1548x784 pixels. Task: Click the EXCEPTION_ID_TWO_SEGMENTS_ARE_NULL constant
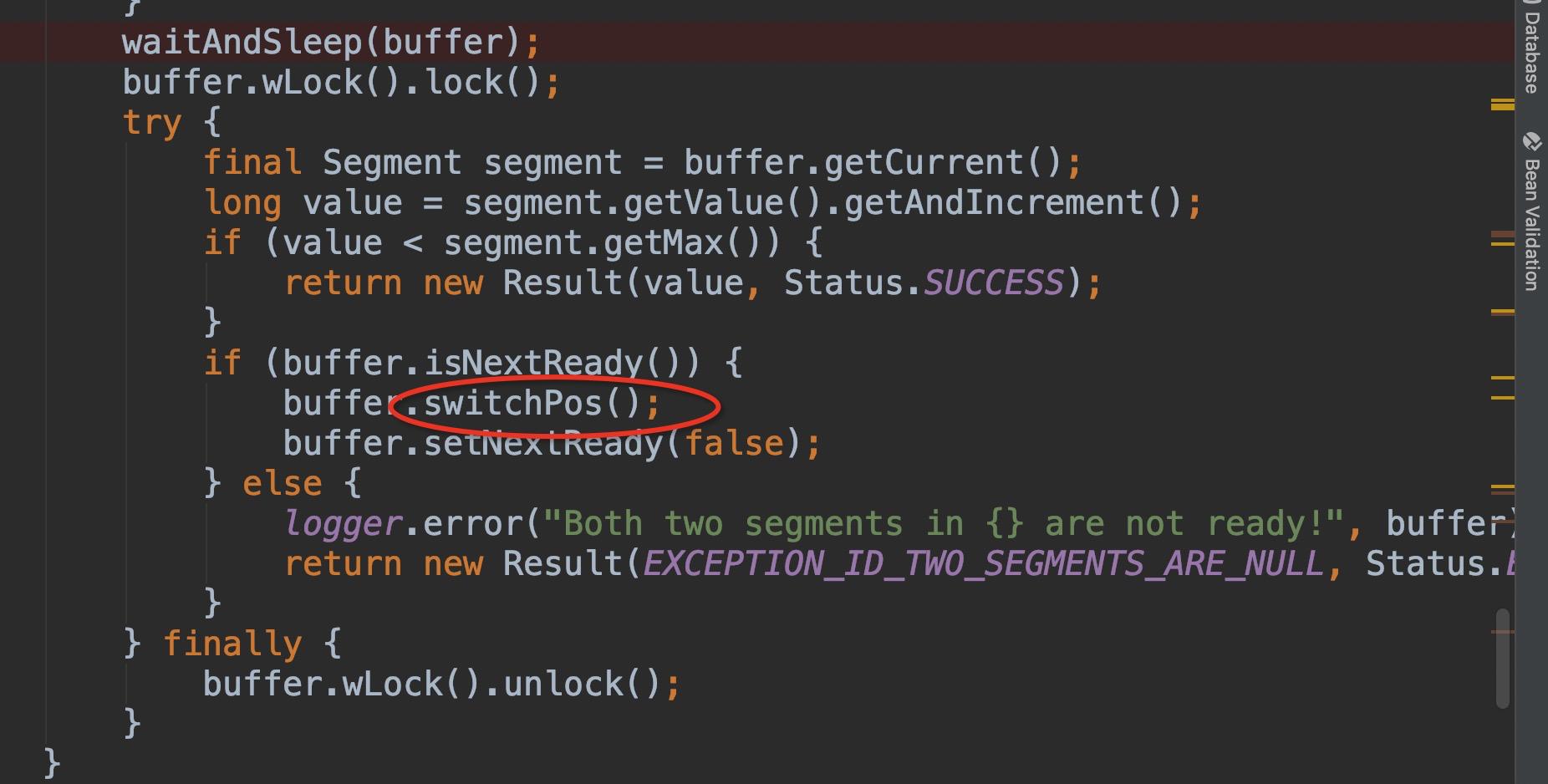tap(983, 564)
